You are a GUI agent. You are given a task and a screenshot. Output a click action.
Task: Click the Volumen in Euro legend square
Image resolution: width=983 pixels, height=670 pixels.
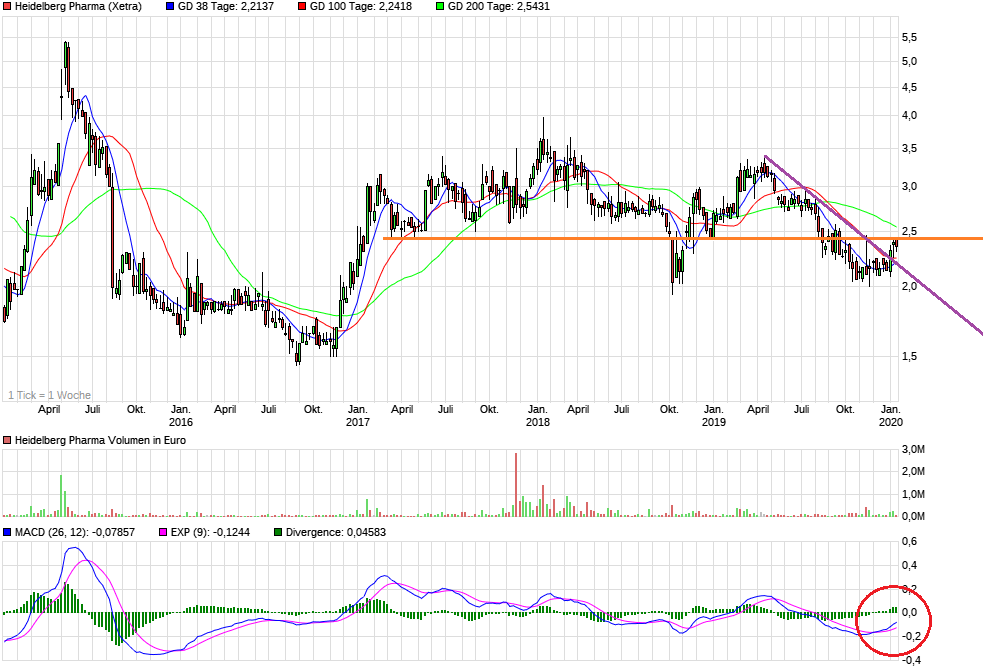pyautogui.click(x=8, y=440)
